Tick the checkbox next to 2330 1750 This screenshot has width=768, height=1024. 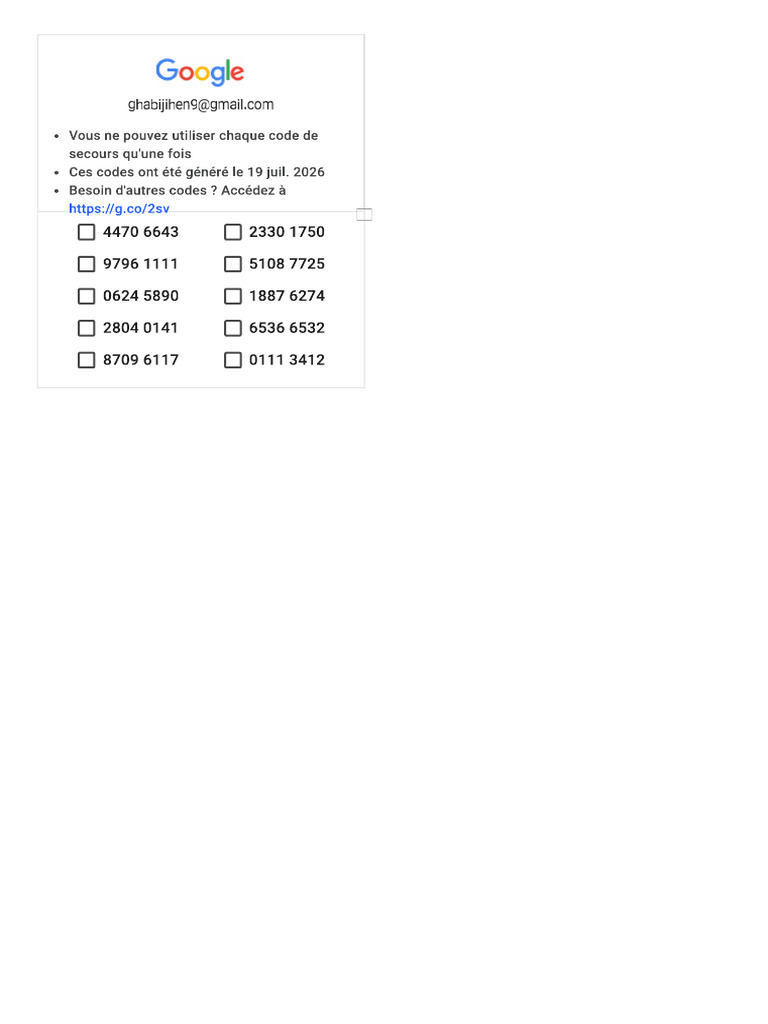pyautogui.click(x=232, y=232)
